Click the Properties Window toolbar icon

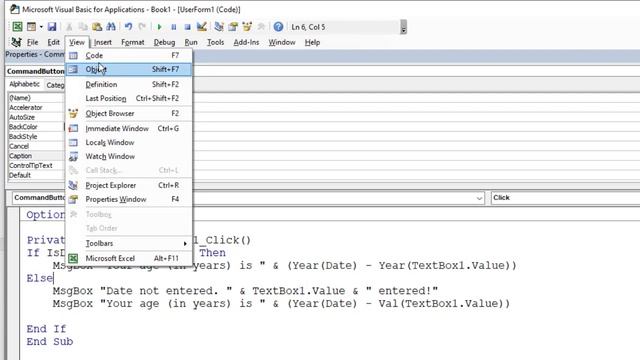coord(233,27)
